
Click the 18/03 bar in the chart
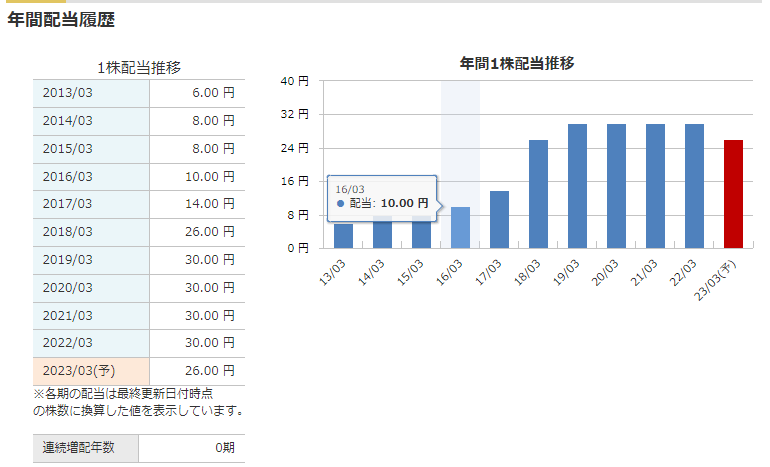point(538,194)
